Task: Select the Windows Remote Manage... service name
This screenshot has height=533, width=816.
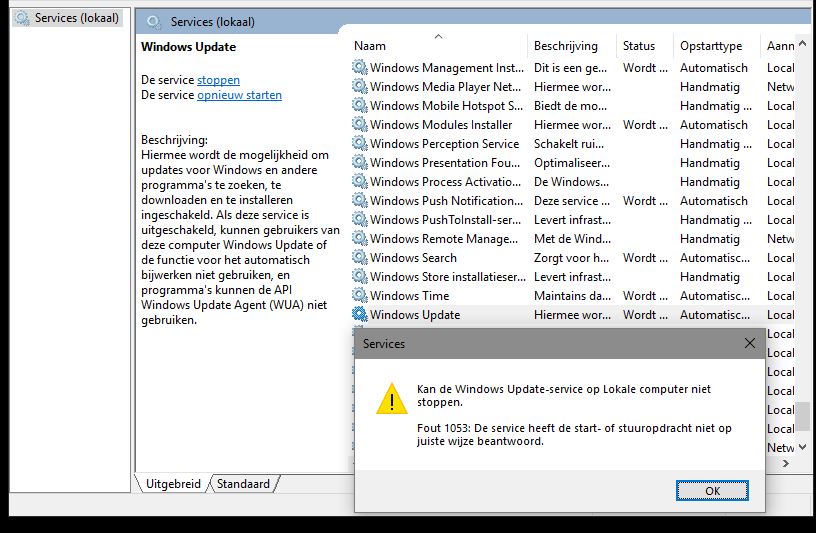Action: coord(444,239)
